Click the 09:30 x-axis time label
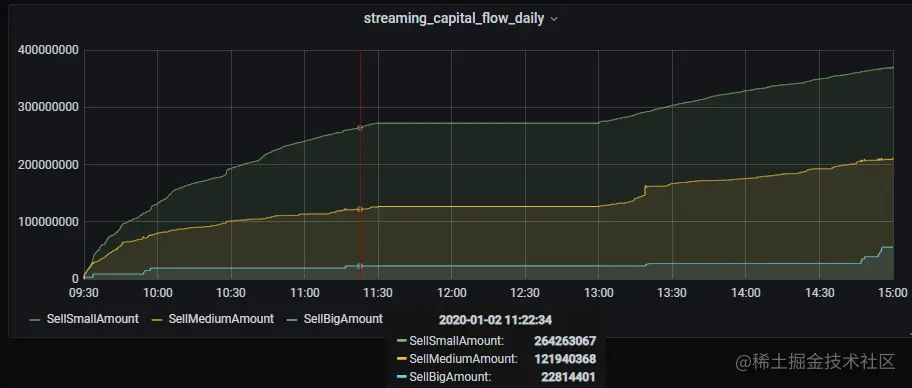Viewport: 912px width, 388px height. tap(84, 293)
